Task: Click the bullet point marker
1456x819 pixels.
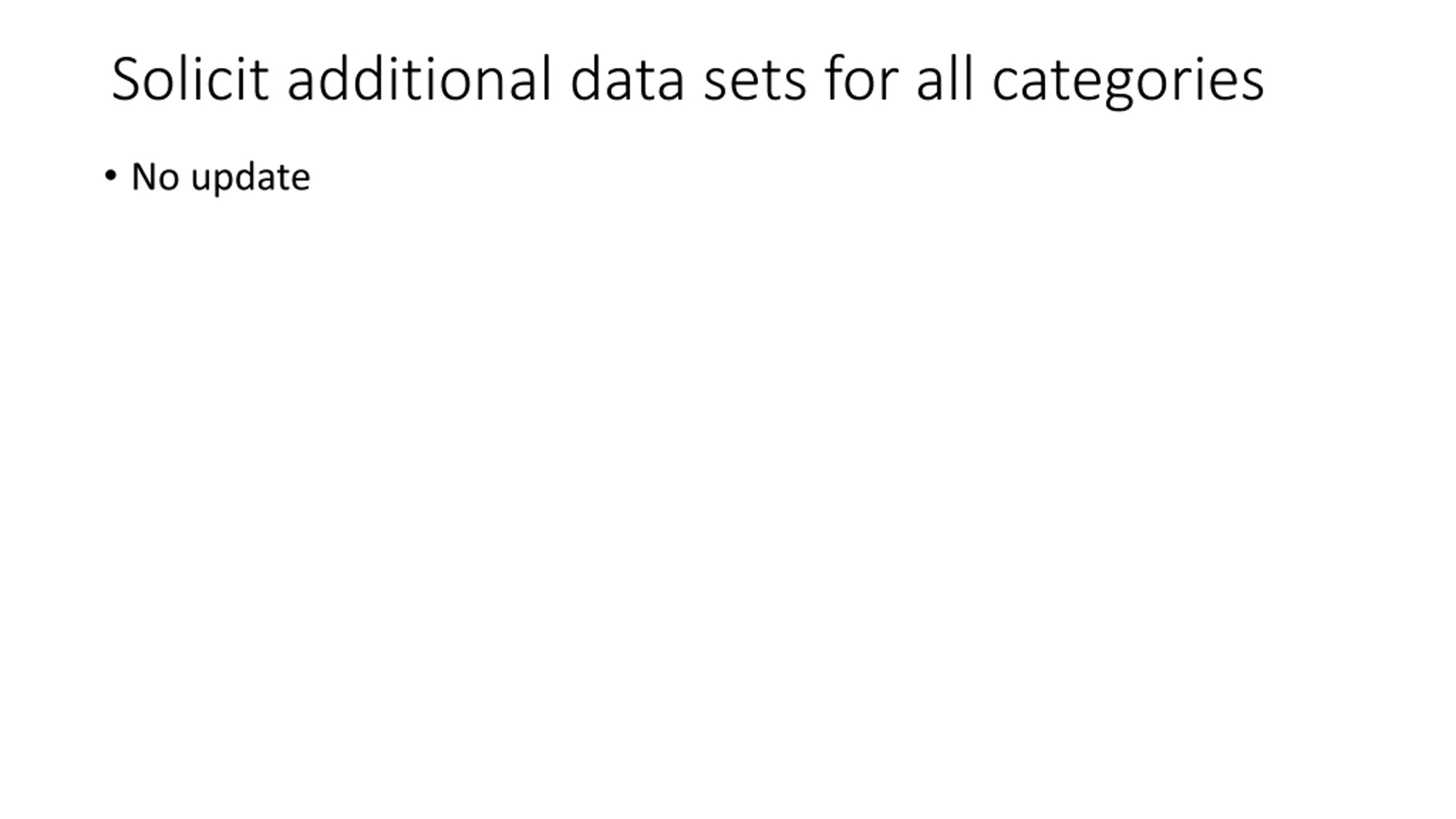Action: [x=111, y=176]
